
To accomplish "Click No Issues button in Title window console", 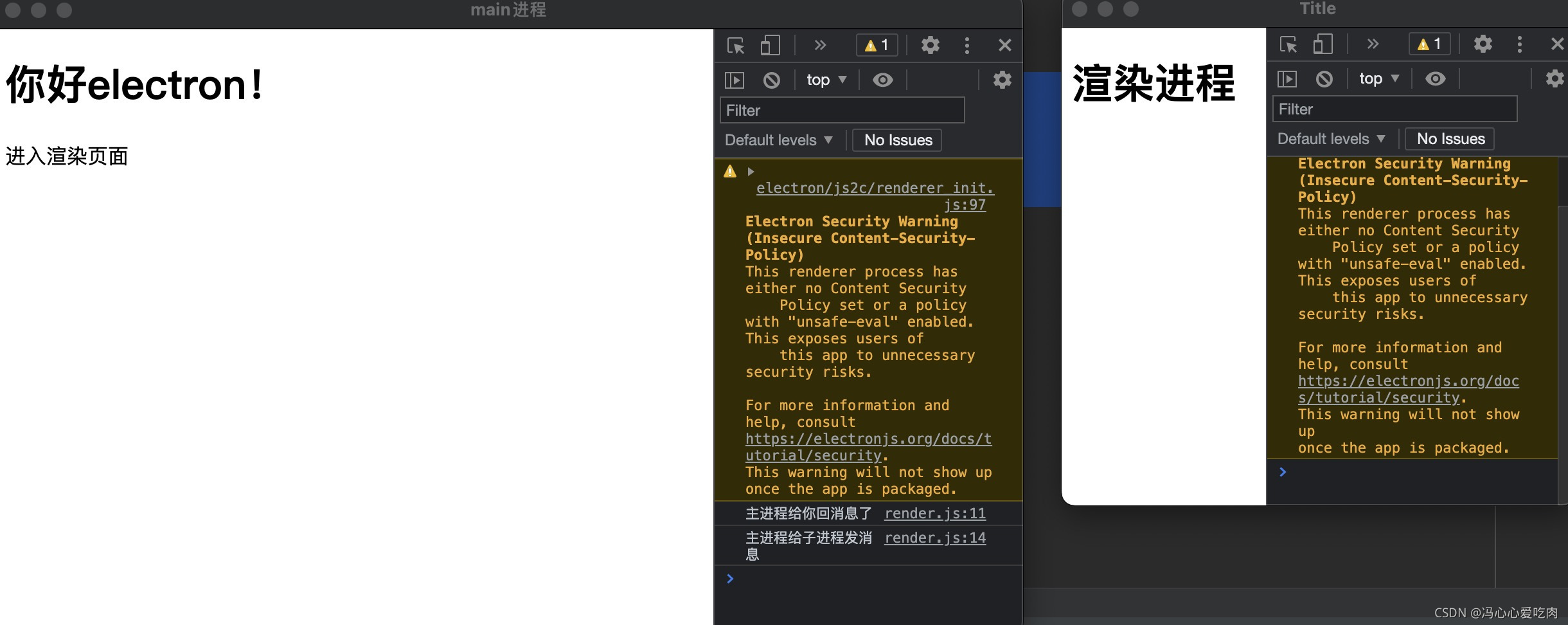I will pos(1450,139).
